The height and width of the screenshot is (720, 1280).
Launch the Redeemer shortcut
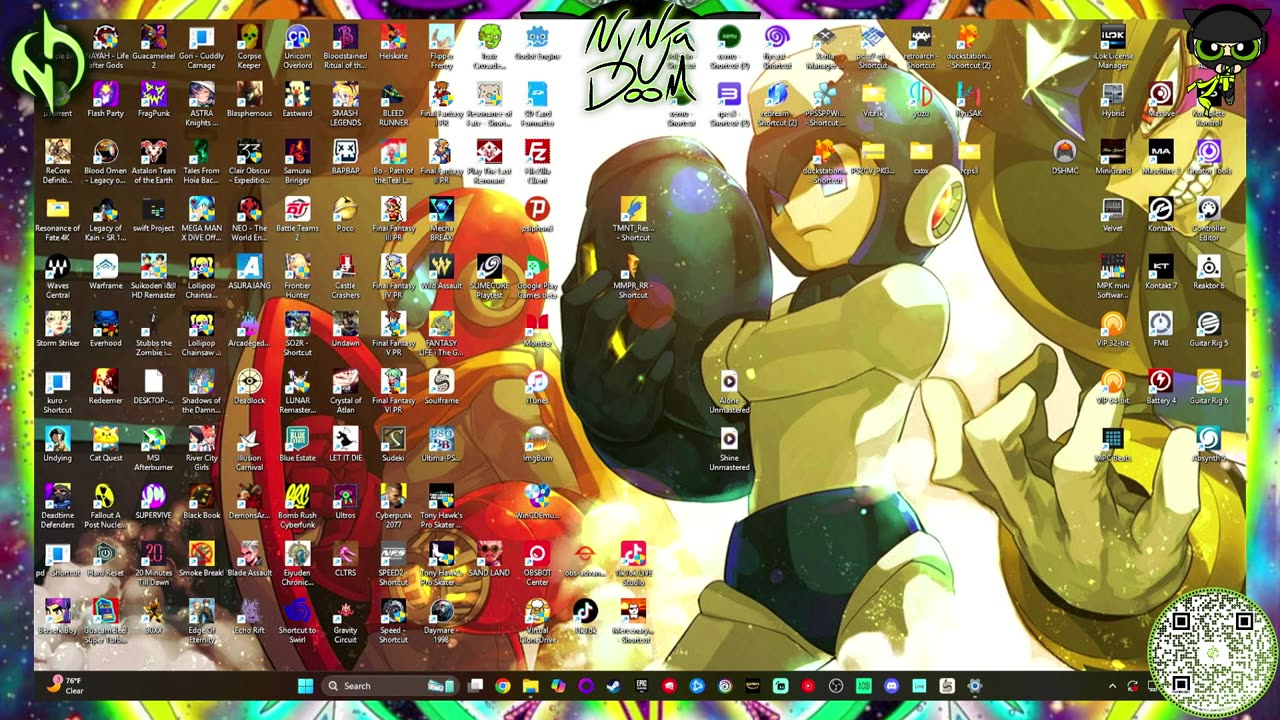click(105, 388)
